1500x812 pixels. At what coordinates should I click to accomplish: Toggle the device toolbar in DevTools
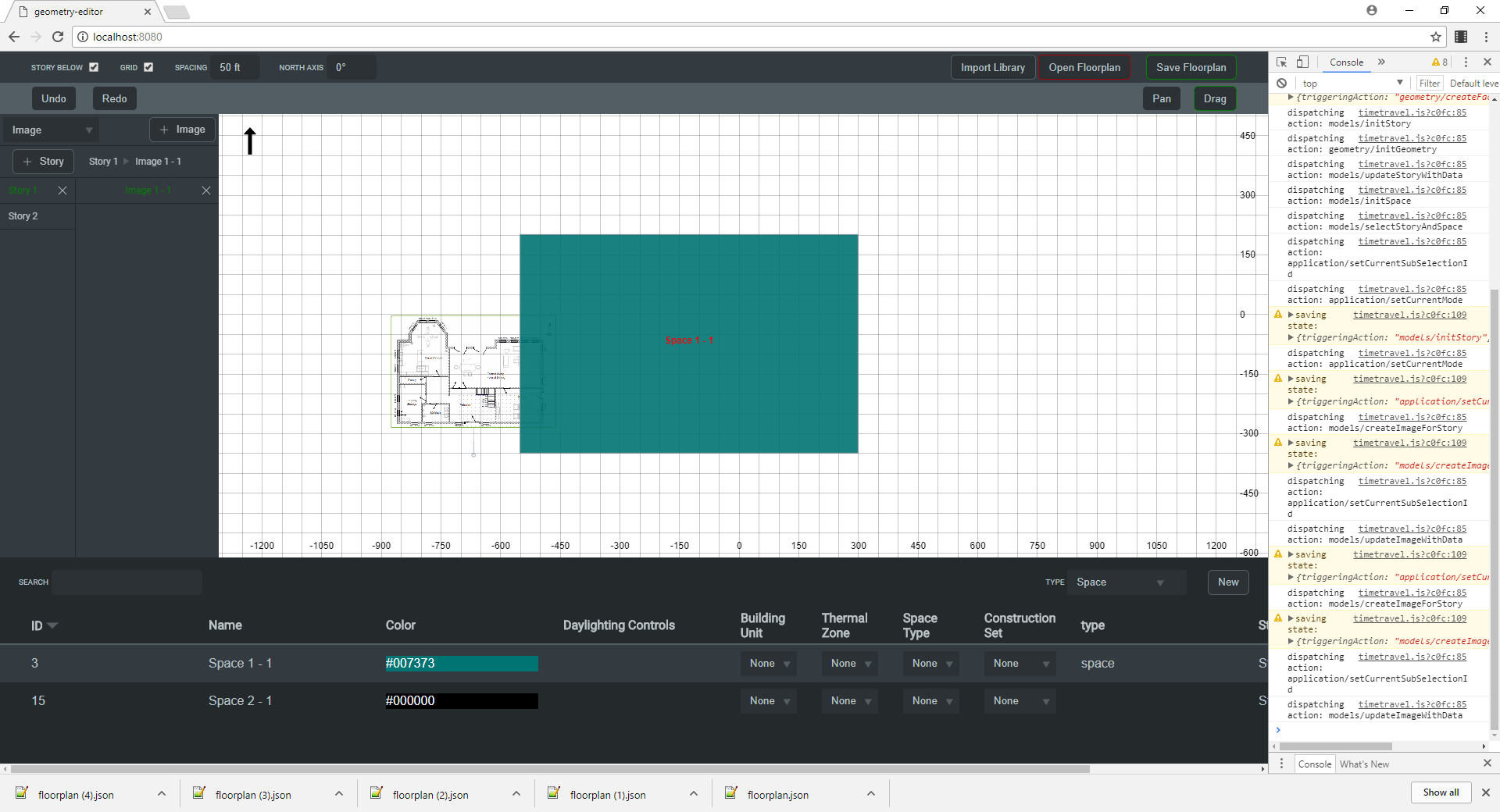tap(1303, 62)
